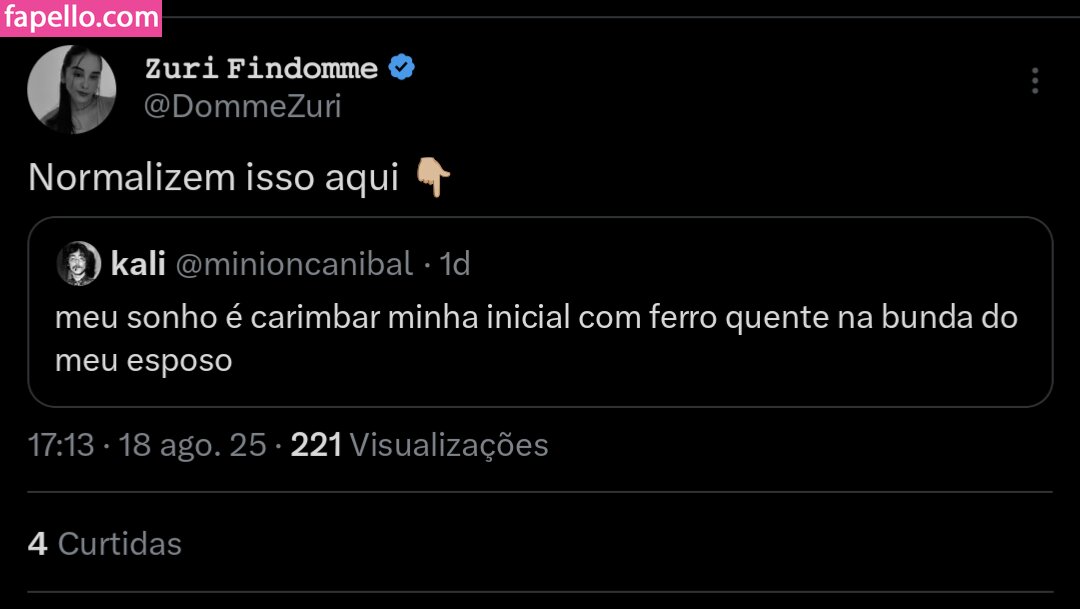View the 221 Visualizações count

[x=419, y=445]
